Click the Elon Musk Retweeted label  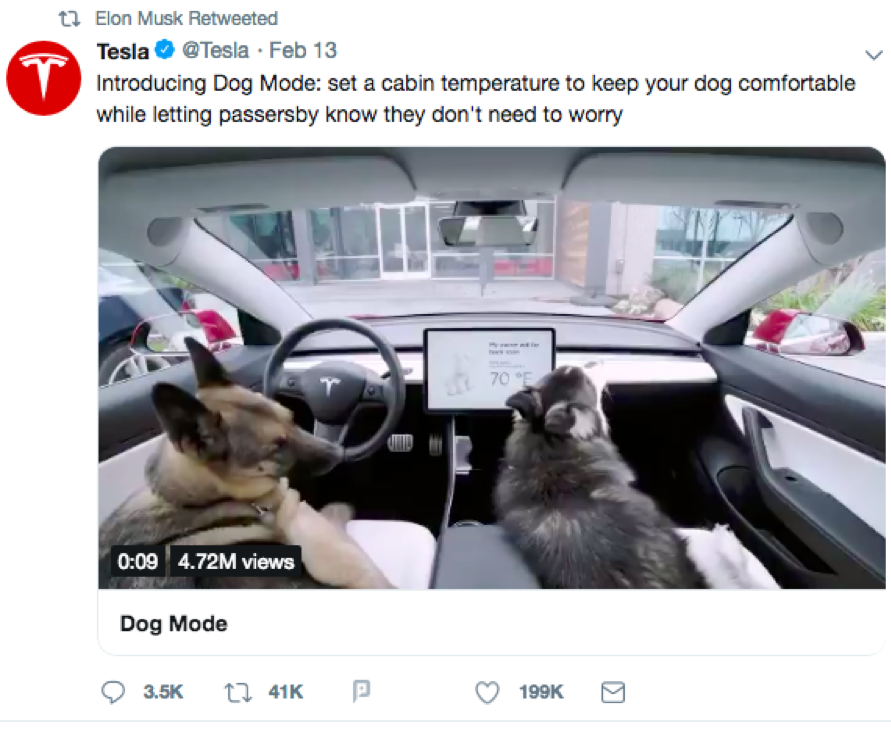click(x=186, y=18)
